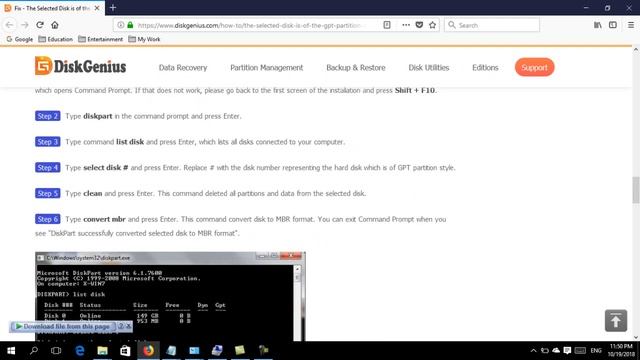The width and height of the screenshot is (640, 360).
Task: Select the Step 4 label
Action: tap(48, 167)
